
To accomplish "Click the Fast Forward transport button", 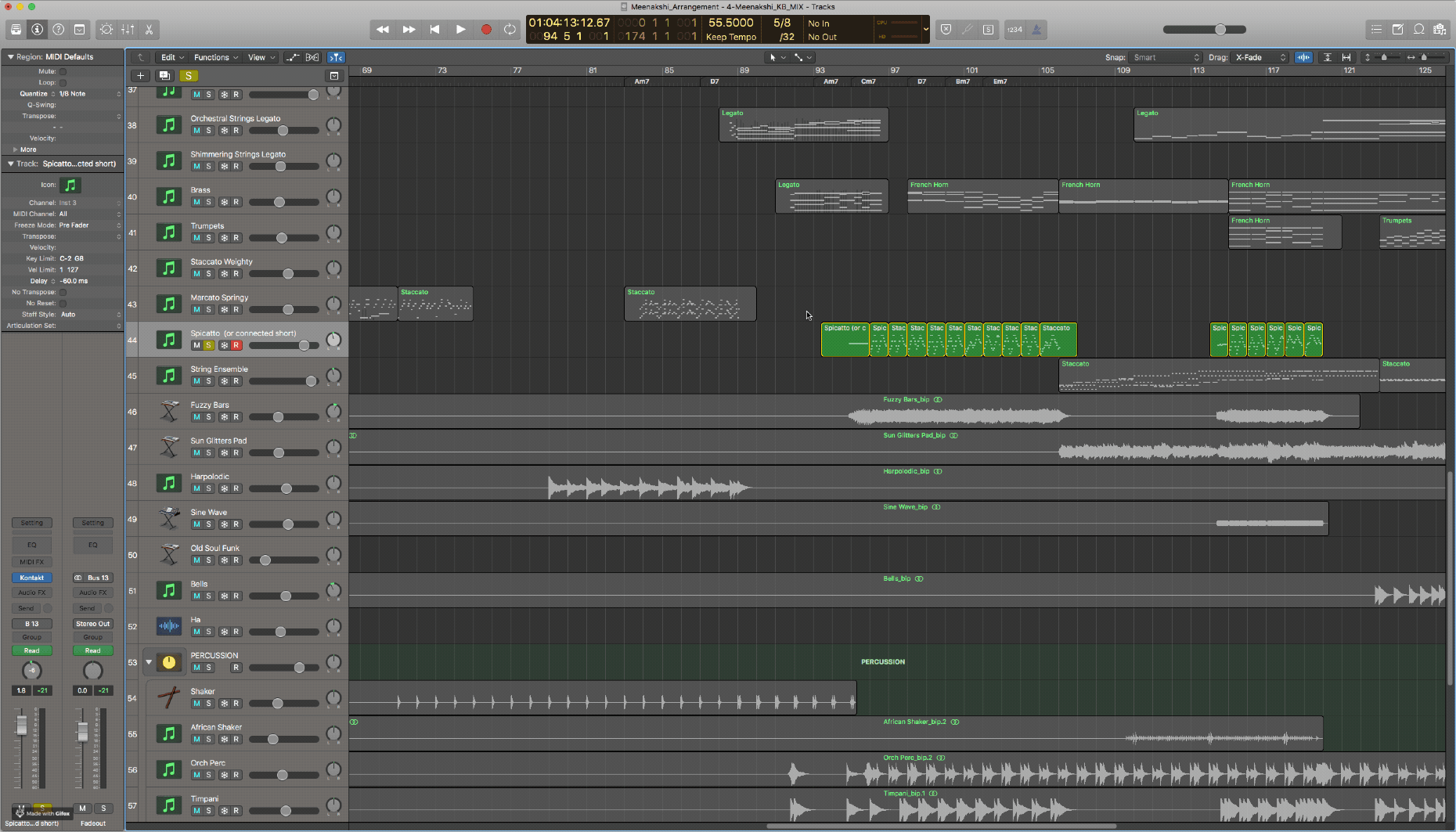I will [x=409, y=30].
